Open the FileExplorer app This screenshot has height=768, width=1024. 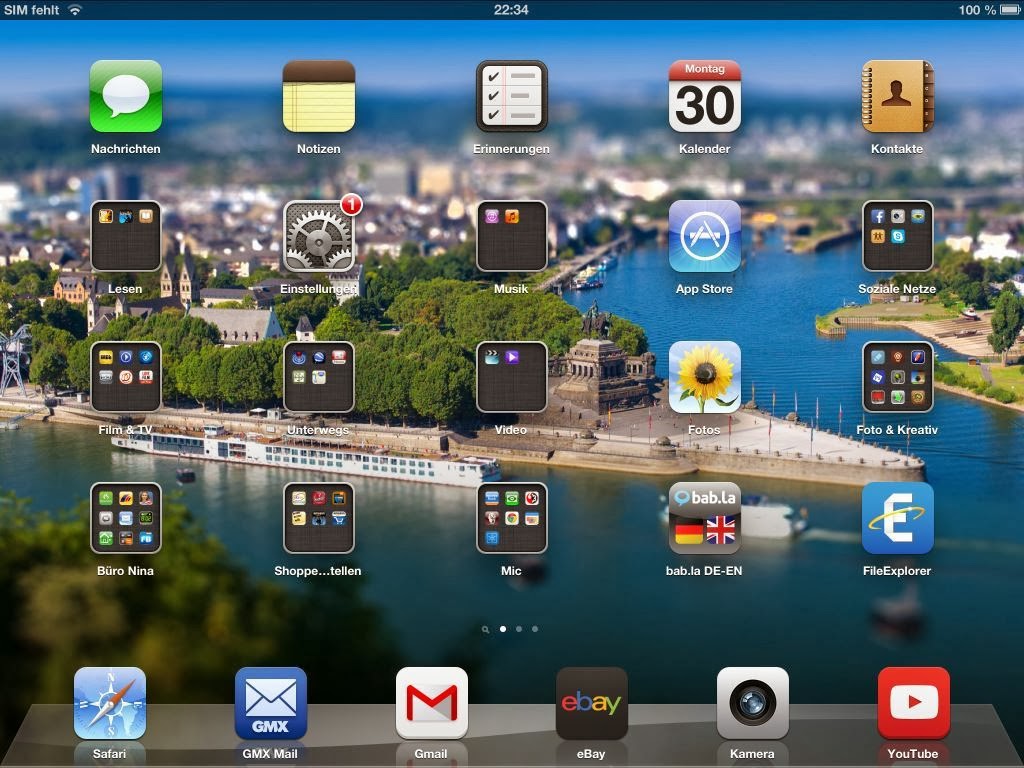pyautogui.click(x=897, y=518)
